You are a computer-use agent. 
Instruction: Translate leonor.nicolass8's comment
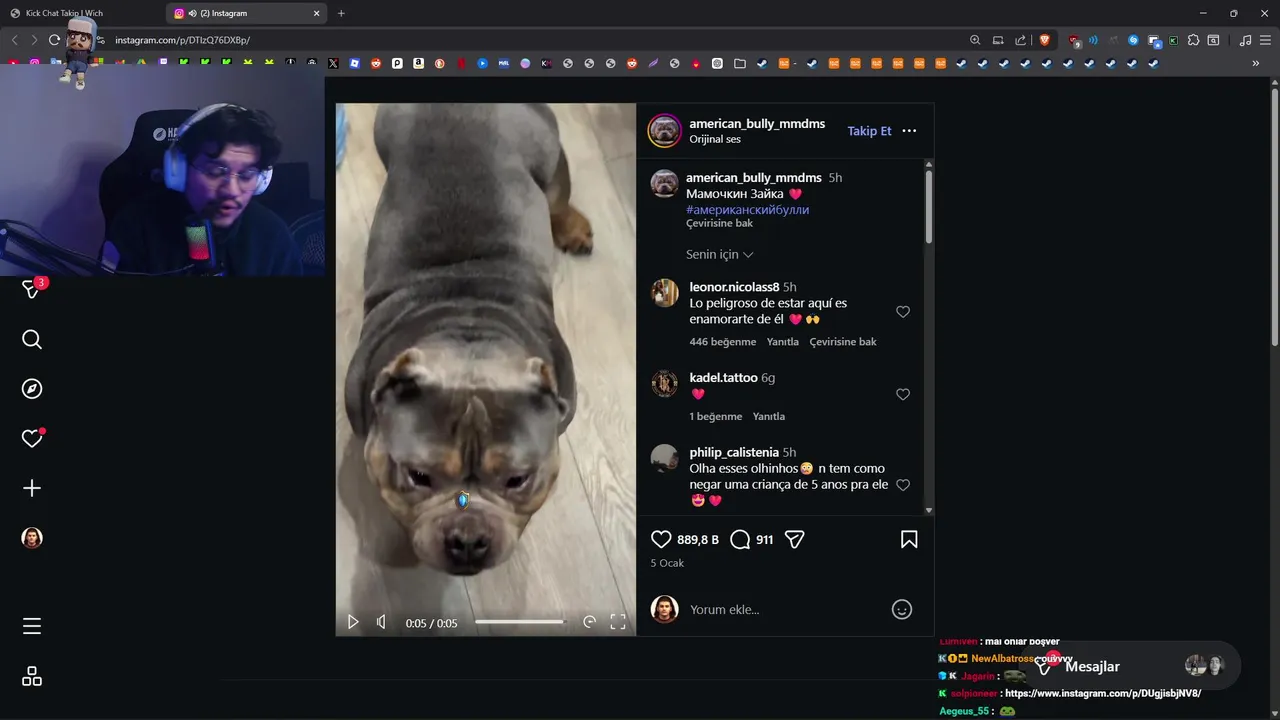[842, 342]
